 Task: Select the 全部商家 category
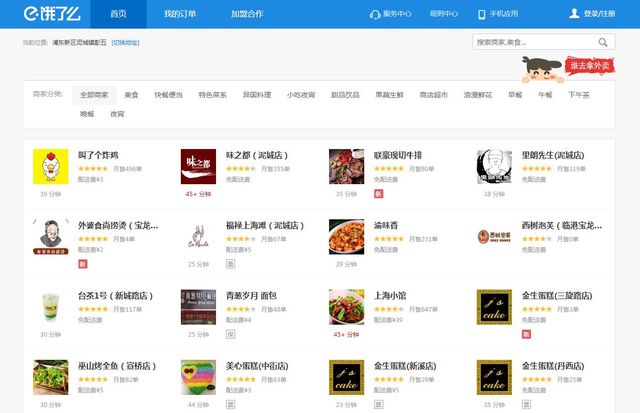[94, 95]
